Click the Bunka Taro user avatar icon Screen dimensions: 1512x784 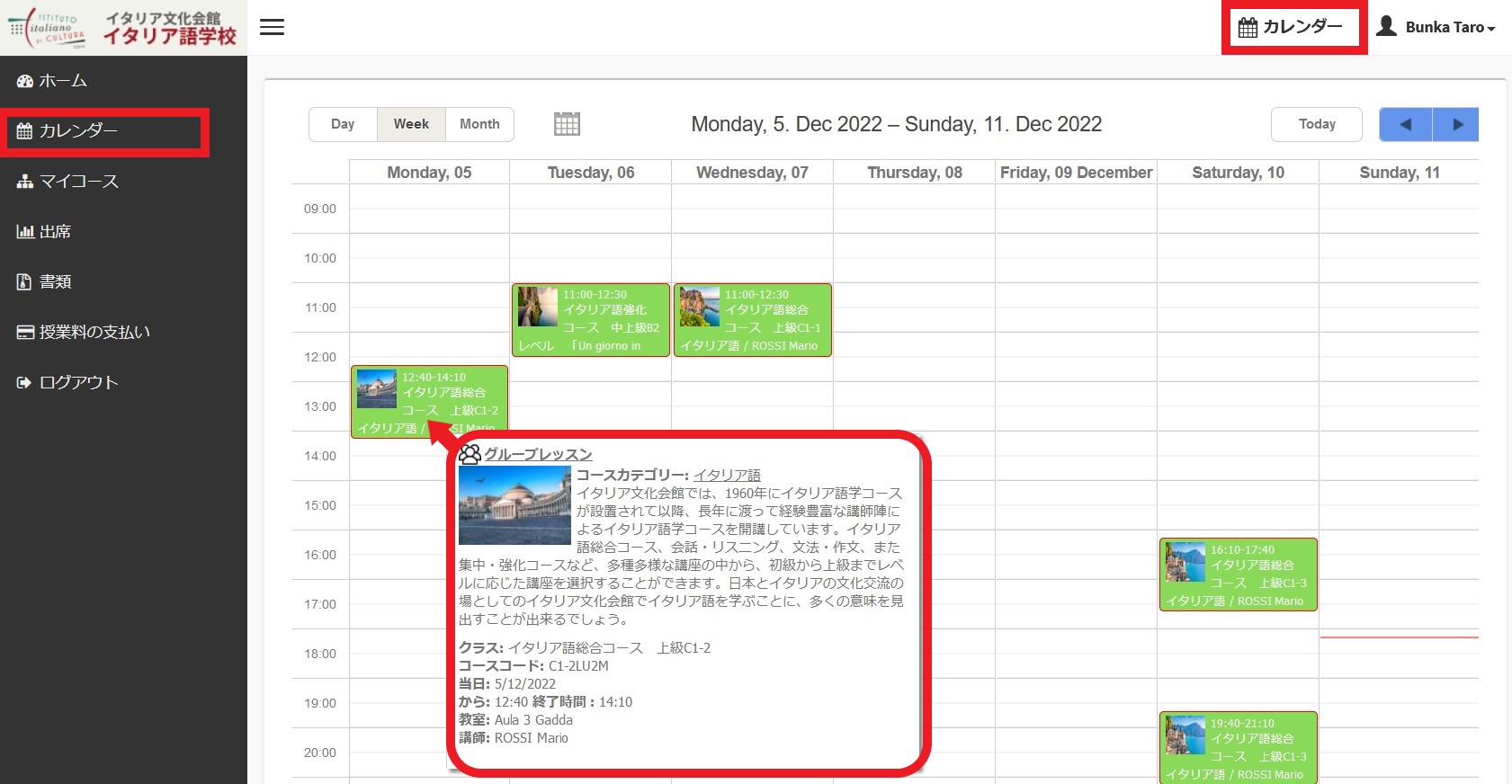coord(1386,26)
